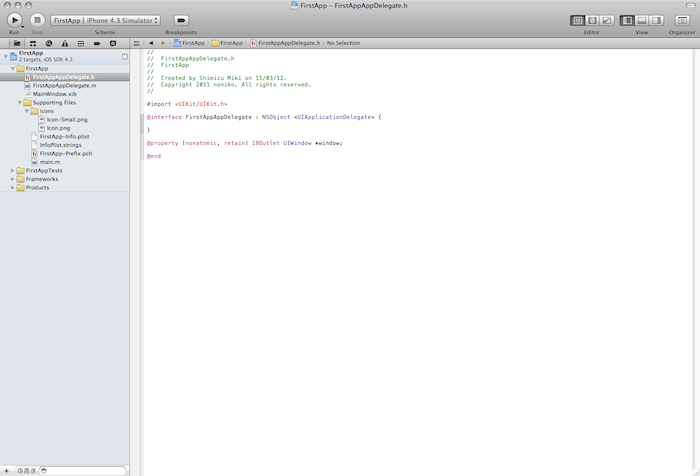Select the Supporting Files folder

pyautogui.click(x=65, y=103)
